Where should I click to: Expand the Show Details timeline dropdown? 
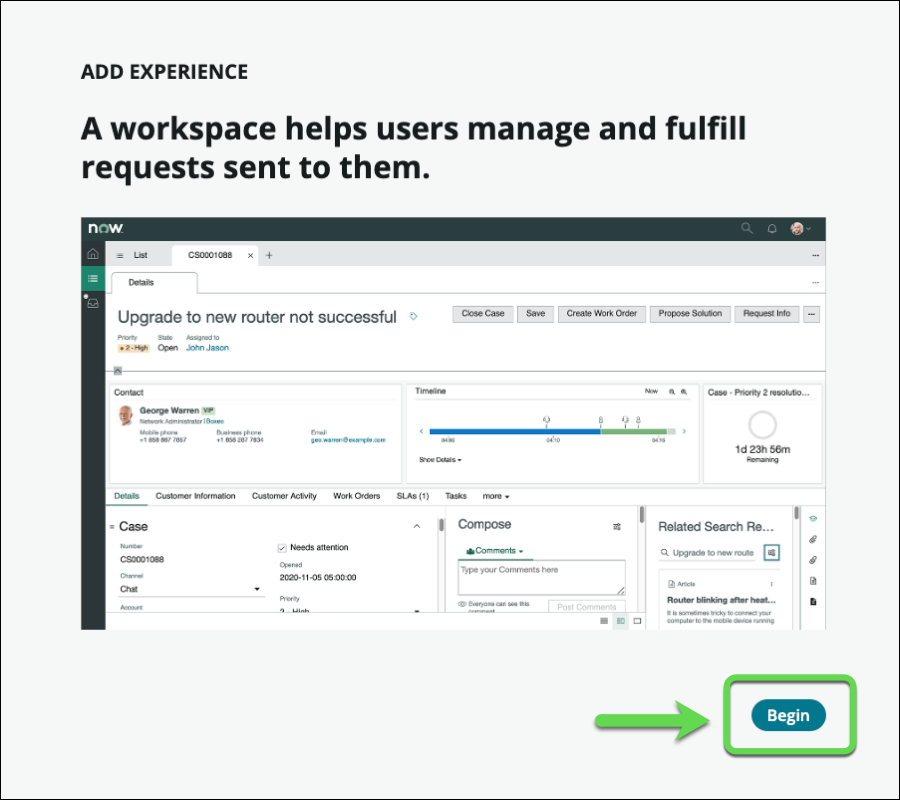click(x=440, y=460)
